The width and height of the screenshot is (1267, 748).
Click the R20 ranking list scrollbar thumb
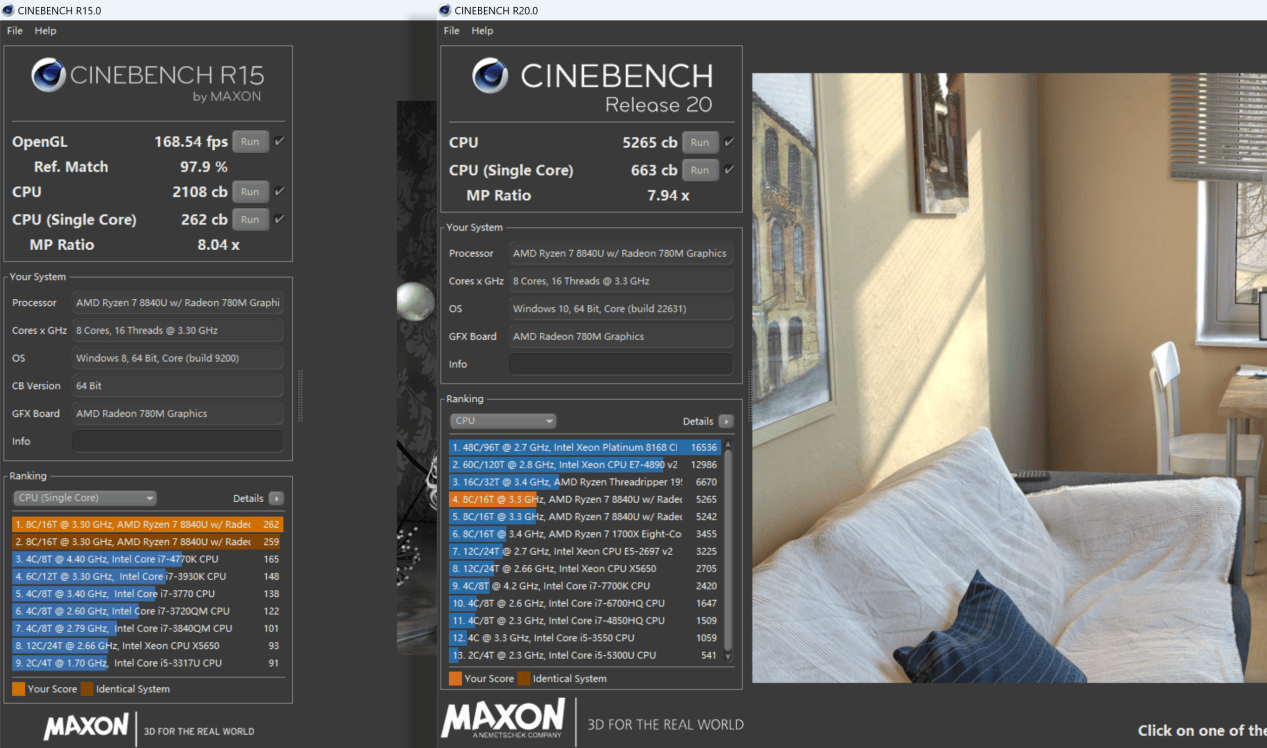[x=728, y=551]
